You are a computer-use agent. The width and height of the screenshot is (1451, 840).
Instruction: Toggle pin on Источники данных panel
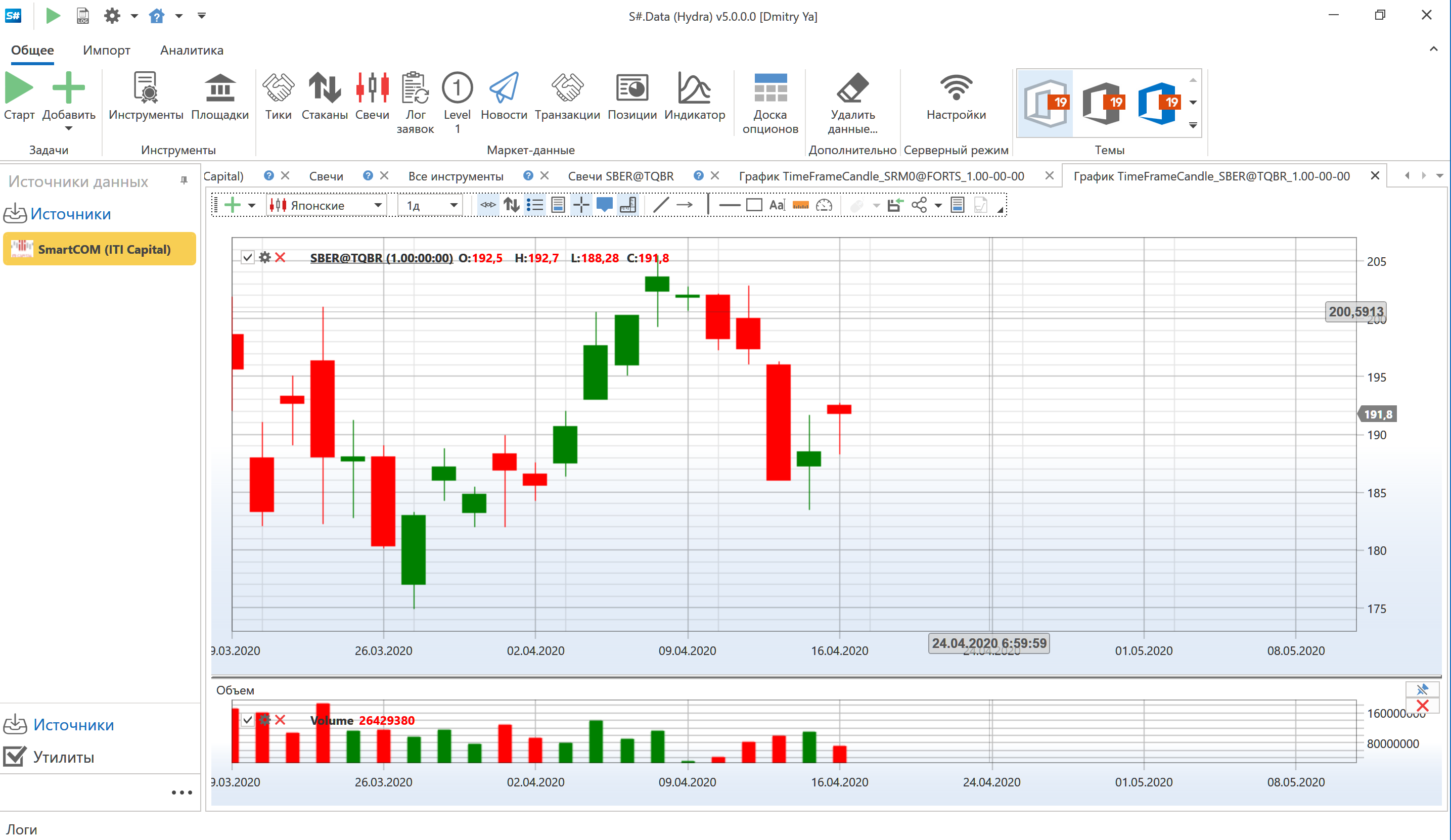184,181
